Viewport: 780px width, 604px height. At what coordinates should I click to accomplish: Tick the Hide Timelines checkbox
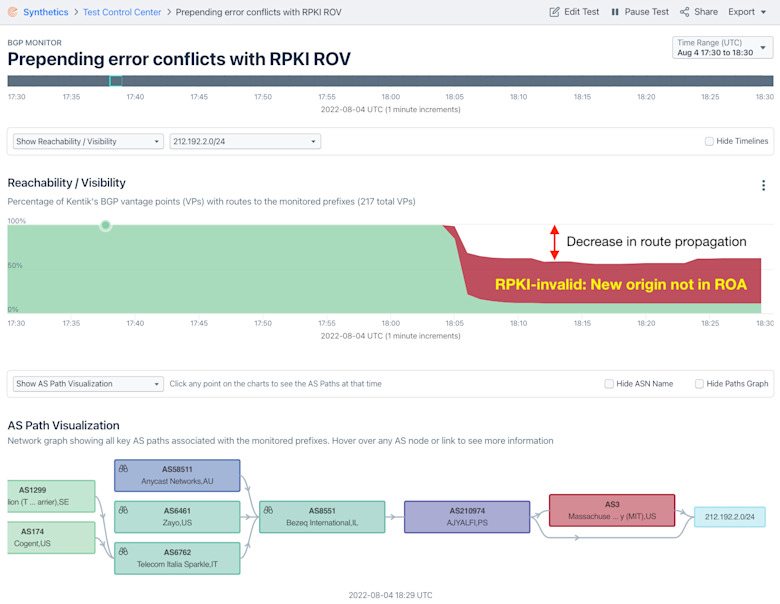tap(709, 141)
